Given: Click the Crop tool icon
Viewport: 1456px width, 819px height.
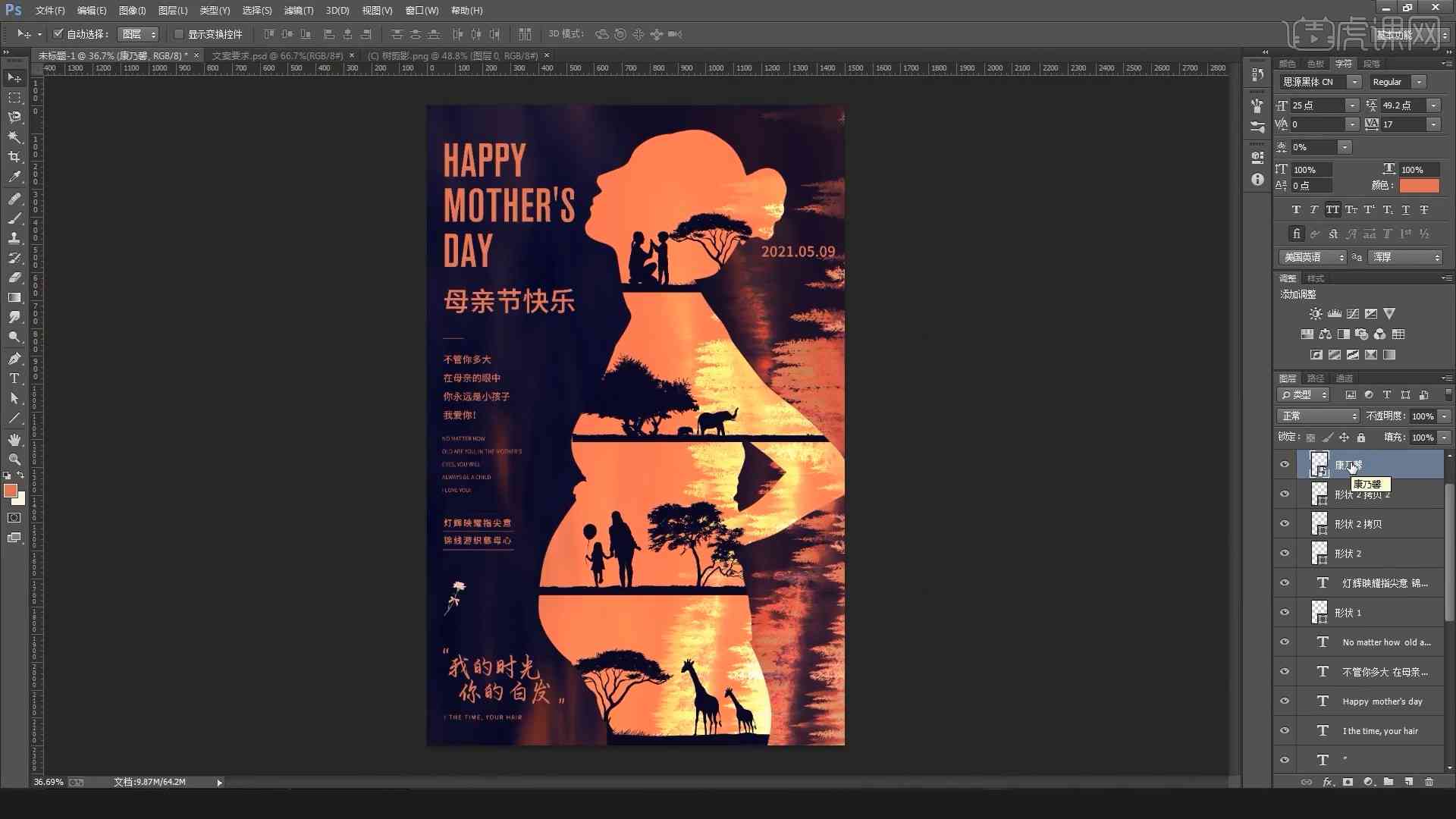Looking at the screenshot, I should pos(14,159).
